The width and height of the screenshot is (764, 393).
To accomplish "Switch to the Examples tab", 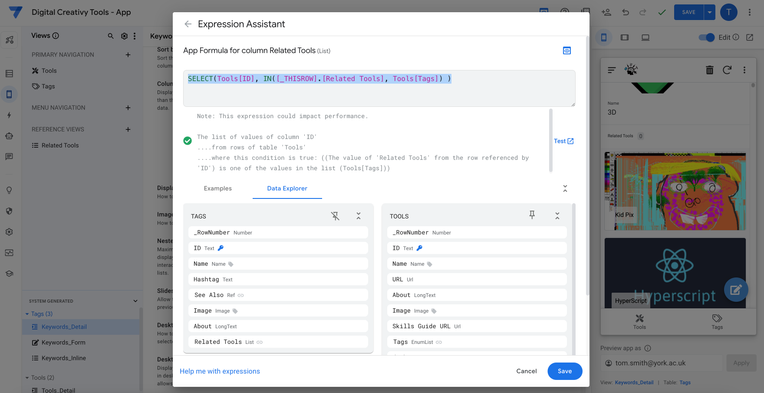I will coord(218,188).
